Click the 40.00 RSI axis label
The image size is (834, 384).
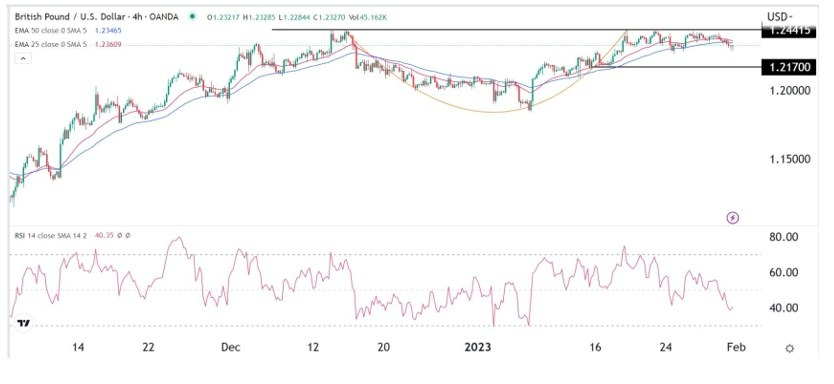pyautogui.click(x=783, y=307)
